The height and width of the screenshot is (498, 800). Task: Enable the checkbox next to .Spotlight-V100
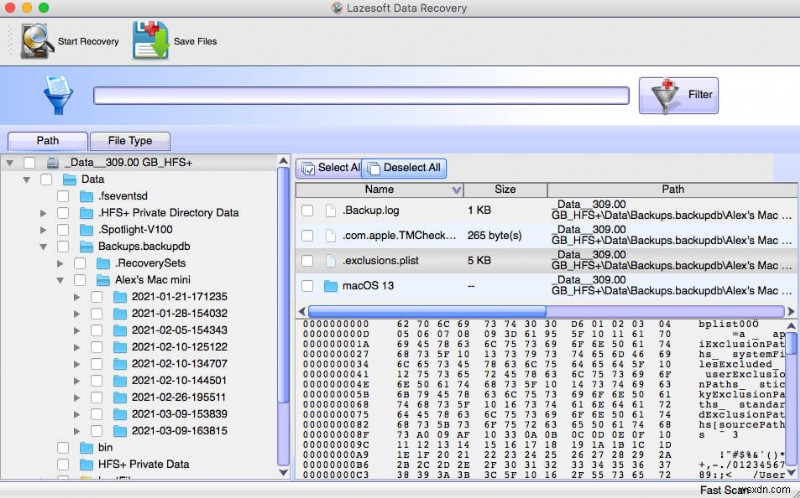62,229
